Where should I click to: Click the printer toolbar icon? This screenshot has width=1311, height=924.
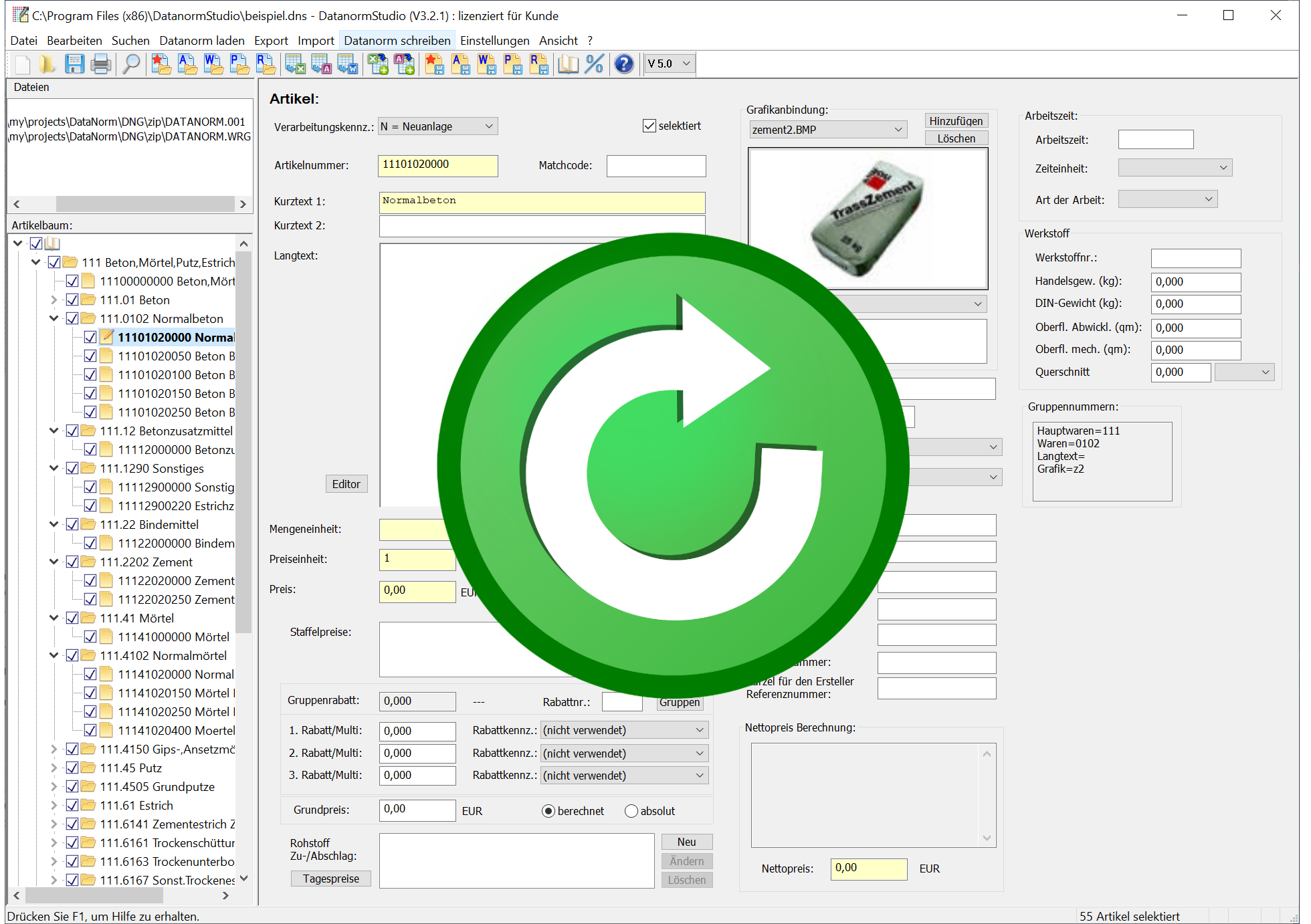point(100,64)
